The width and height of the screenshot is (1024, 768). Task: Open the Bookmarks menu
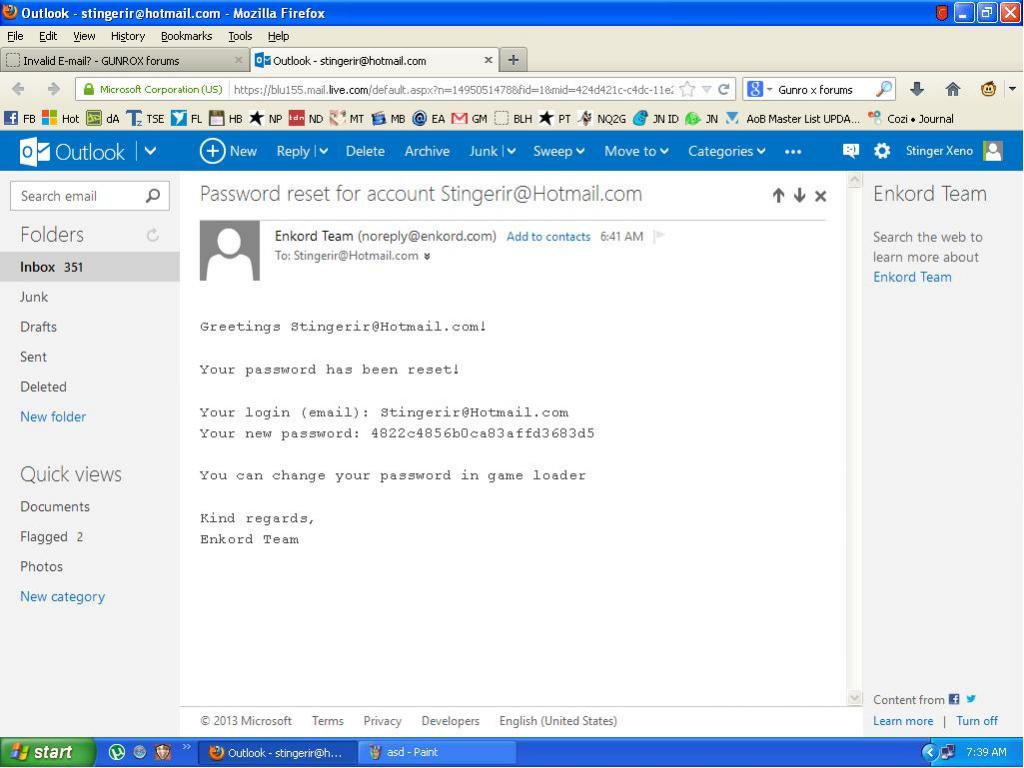186,36
